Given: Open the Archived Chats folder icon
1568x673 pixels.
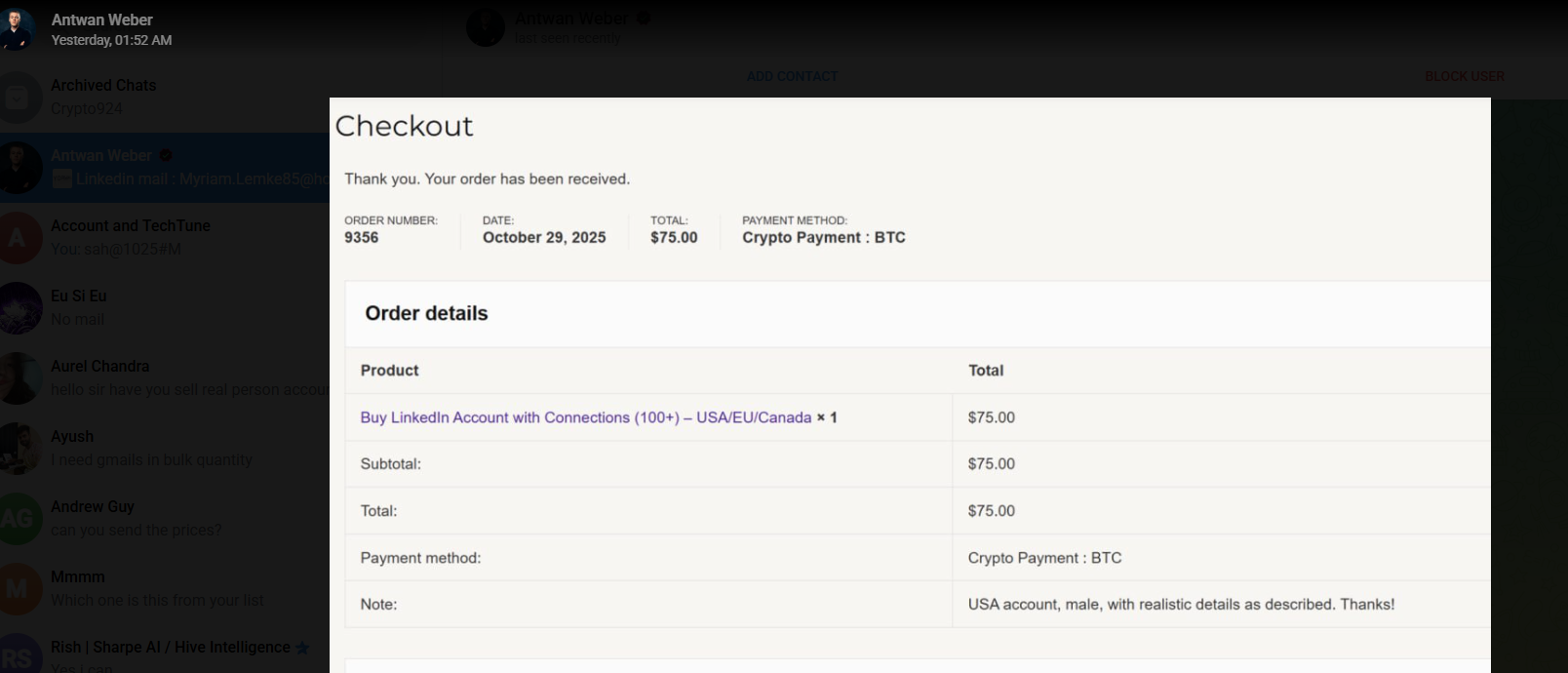Looking at the screenshot, I should 18,98.
